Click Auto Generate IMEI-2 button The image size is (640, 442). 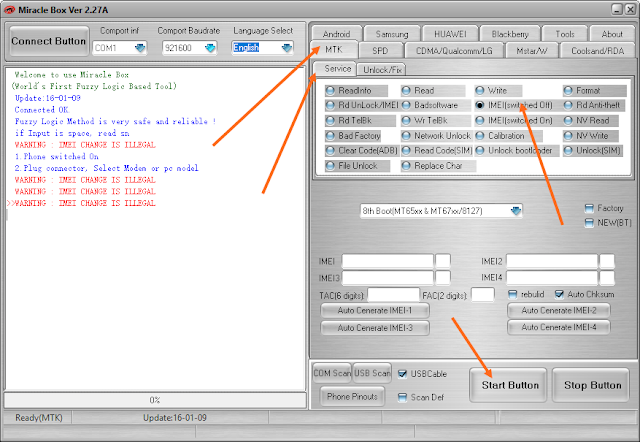(x=559, y=311)
